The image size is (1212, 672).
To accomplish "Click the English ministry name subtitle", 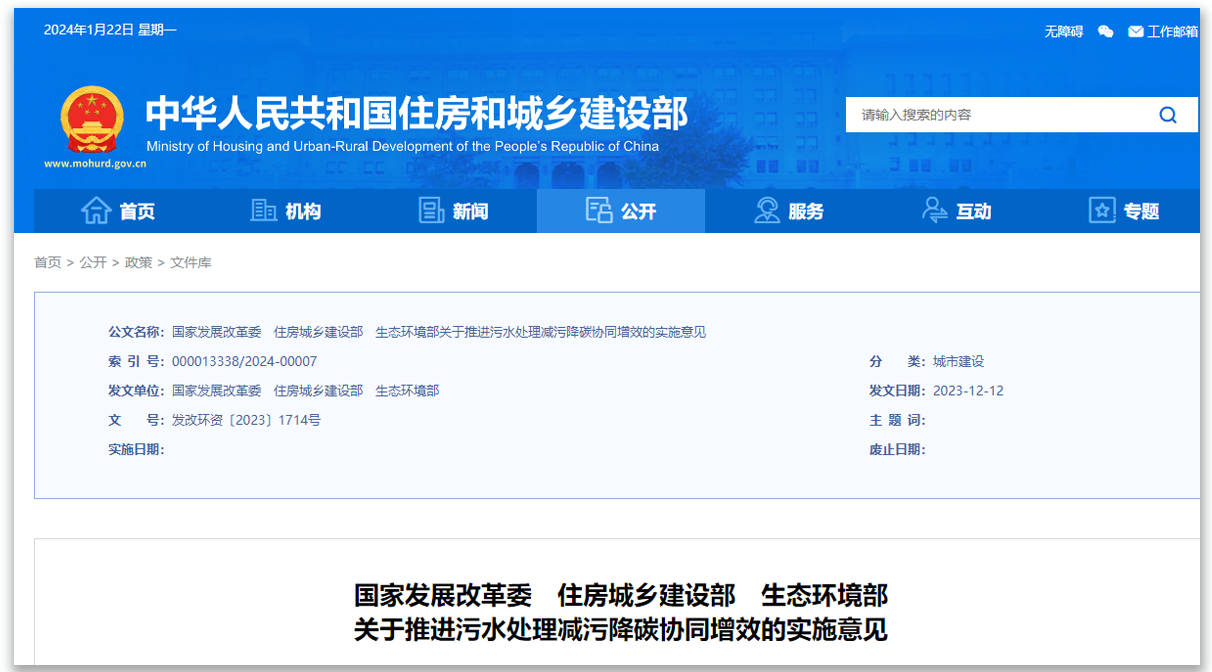I will [x=403, y=146].
